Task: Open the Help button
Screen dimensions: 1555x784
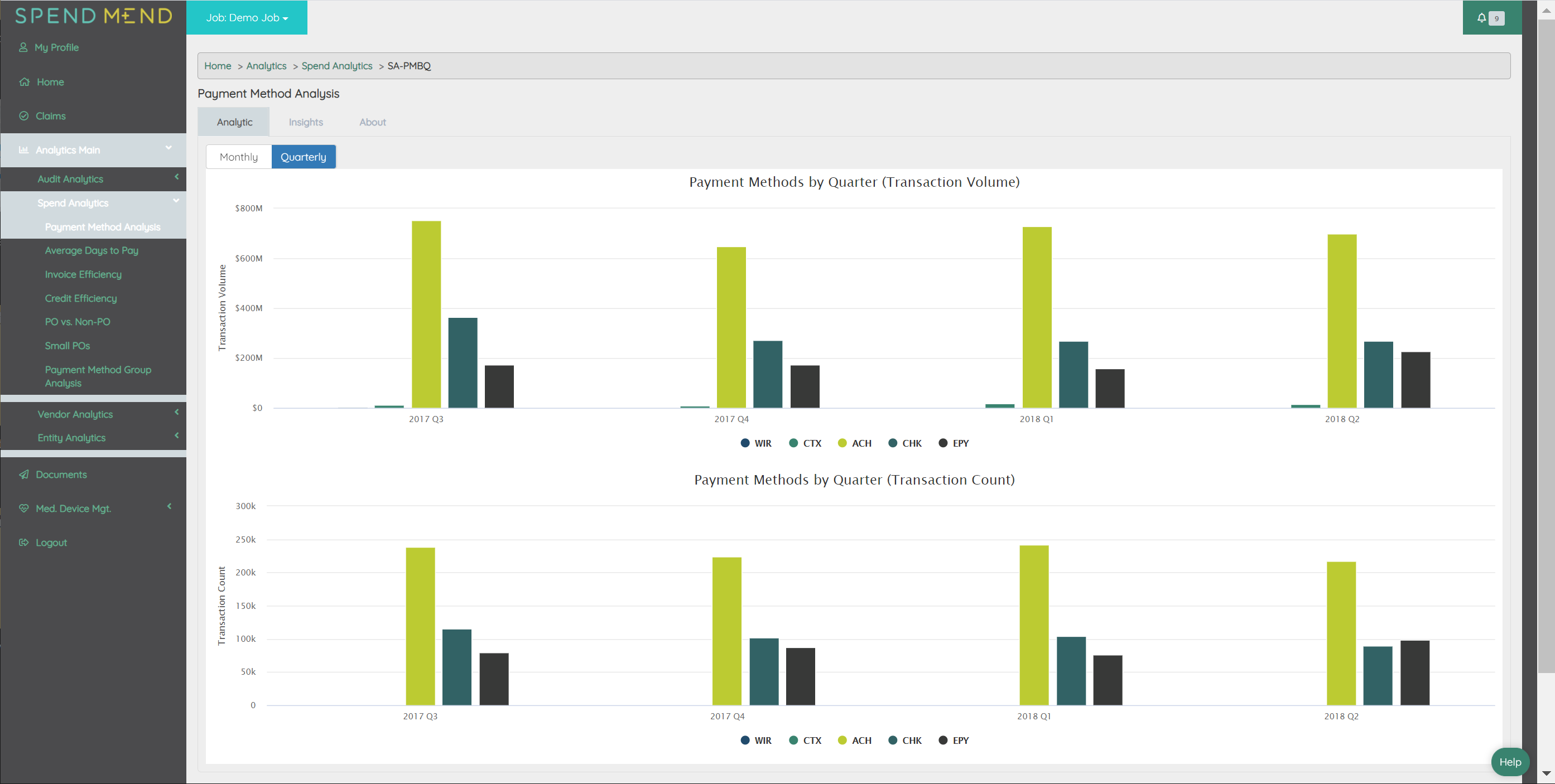Action: pos(1510,762)
